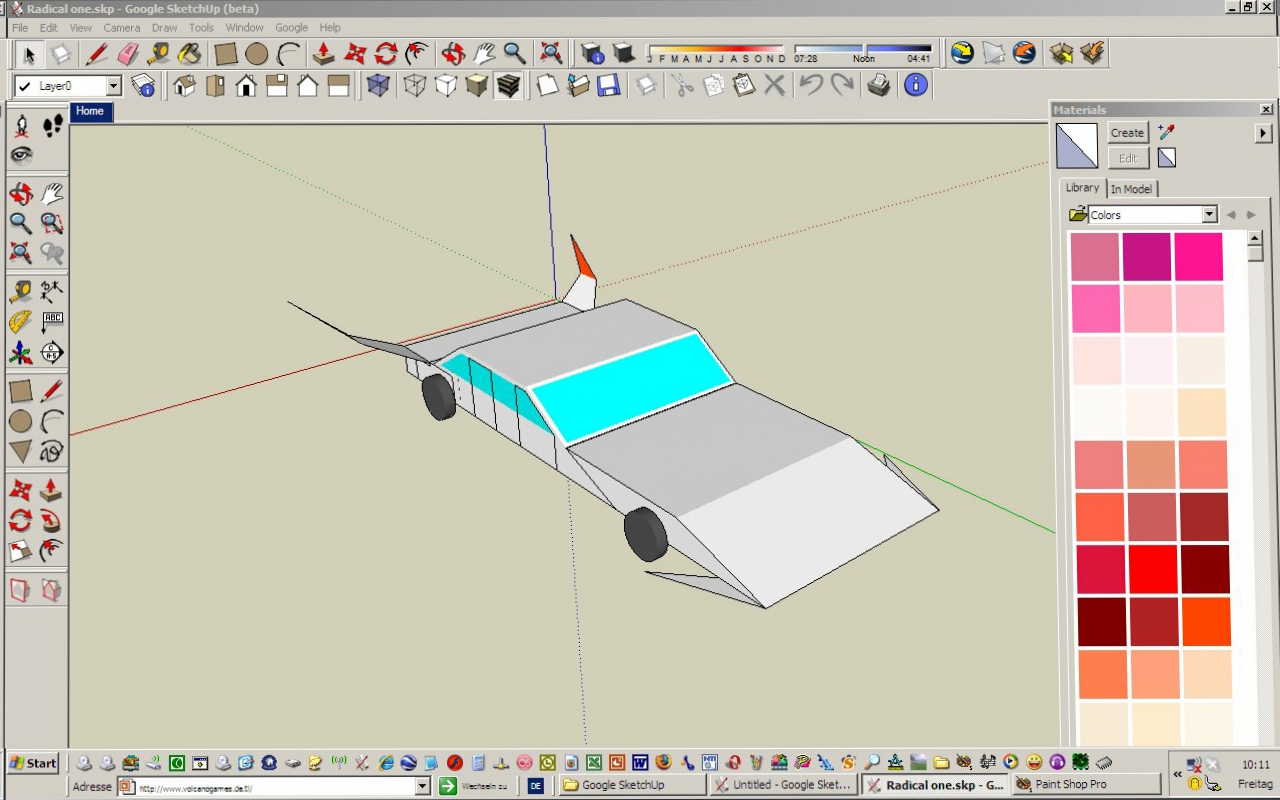This screenshot has height=800, width=1280.
Task: Save the model with floppy disk icon
Action: point(608,86)
